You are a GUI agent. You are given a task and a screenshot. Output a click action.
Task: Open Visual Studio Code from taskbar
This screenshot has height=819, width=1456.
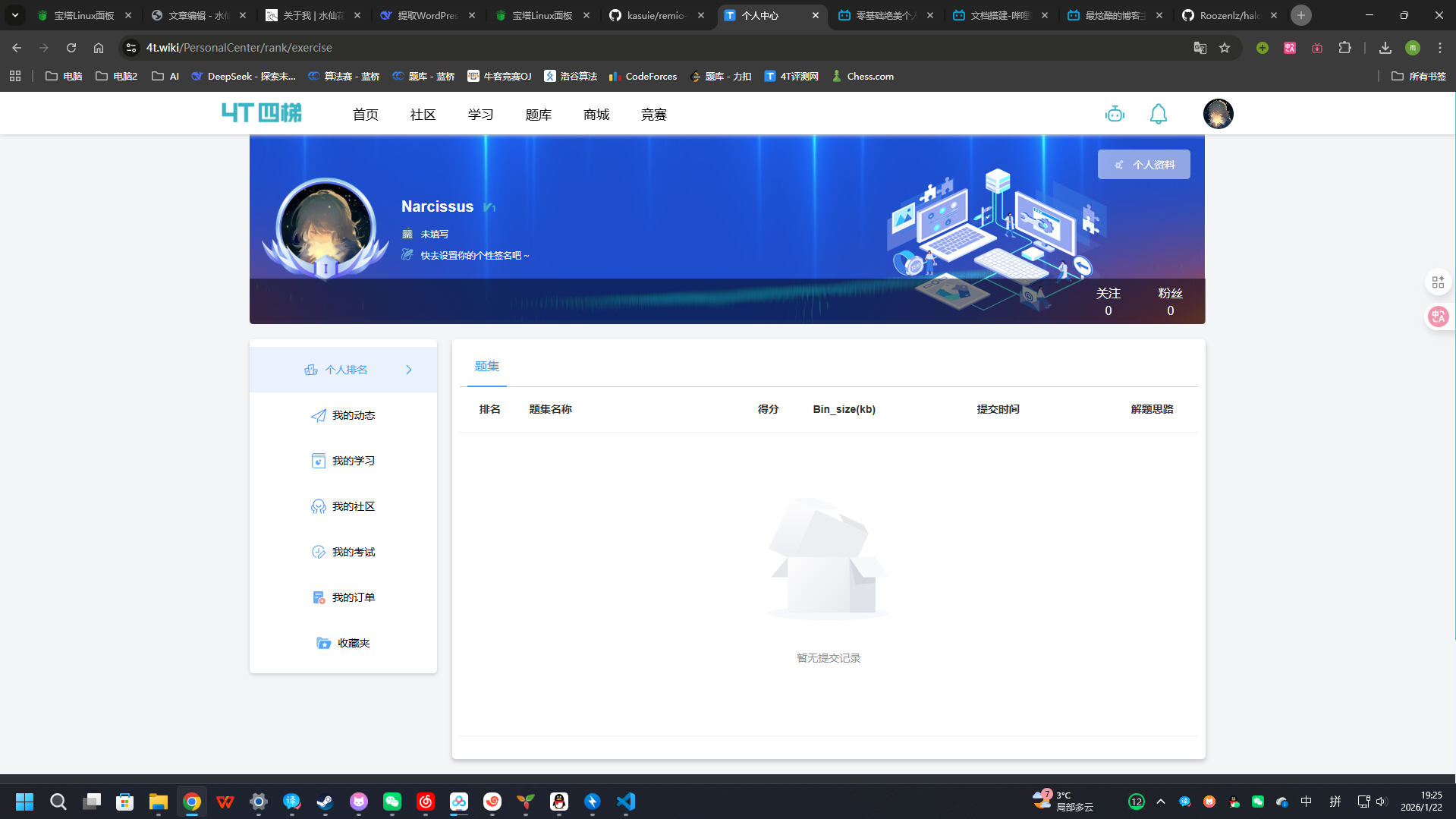point(626,802)
